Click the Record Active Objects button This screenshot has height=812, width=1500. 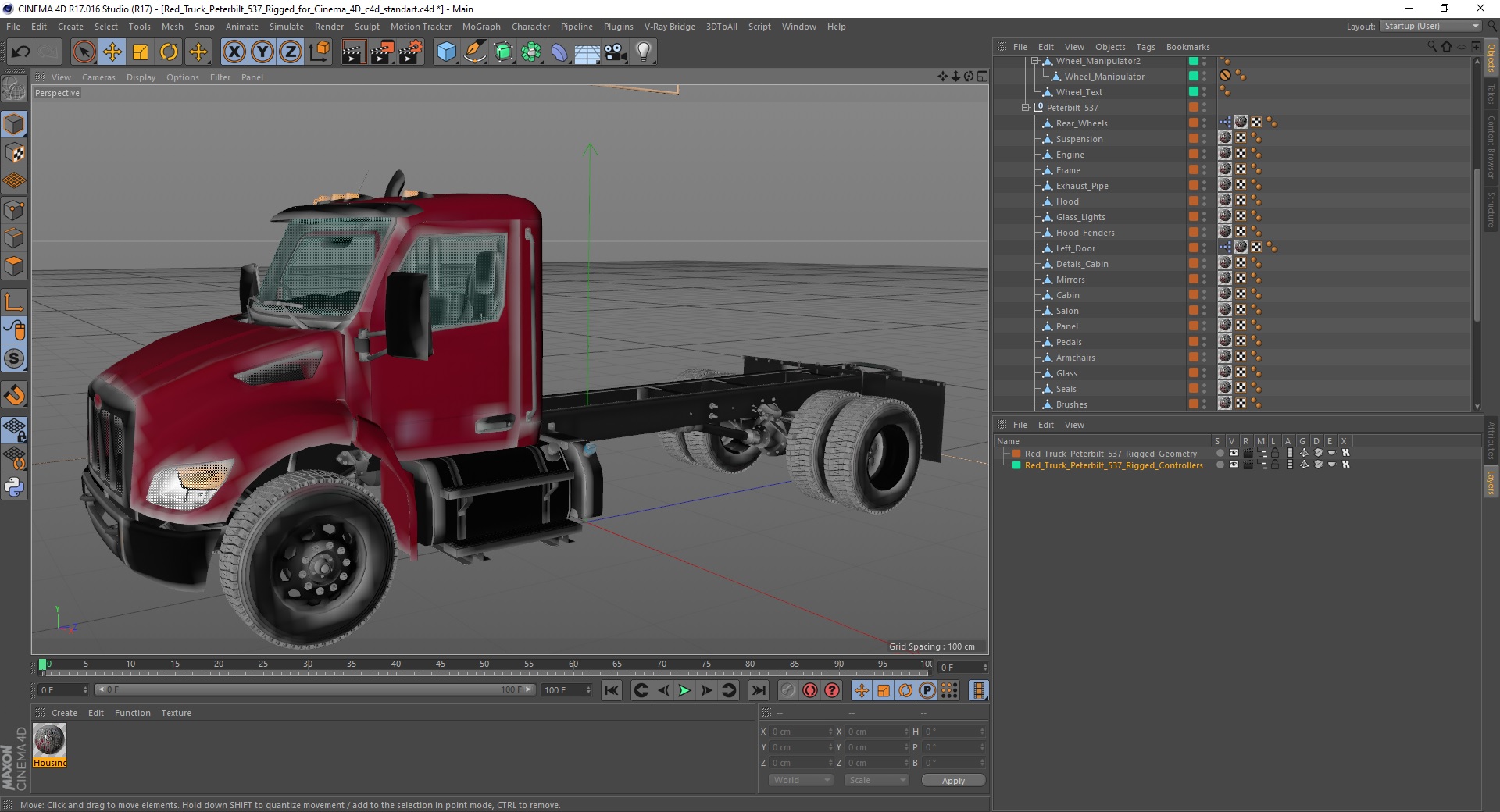[787, 690]
